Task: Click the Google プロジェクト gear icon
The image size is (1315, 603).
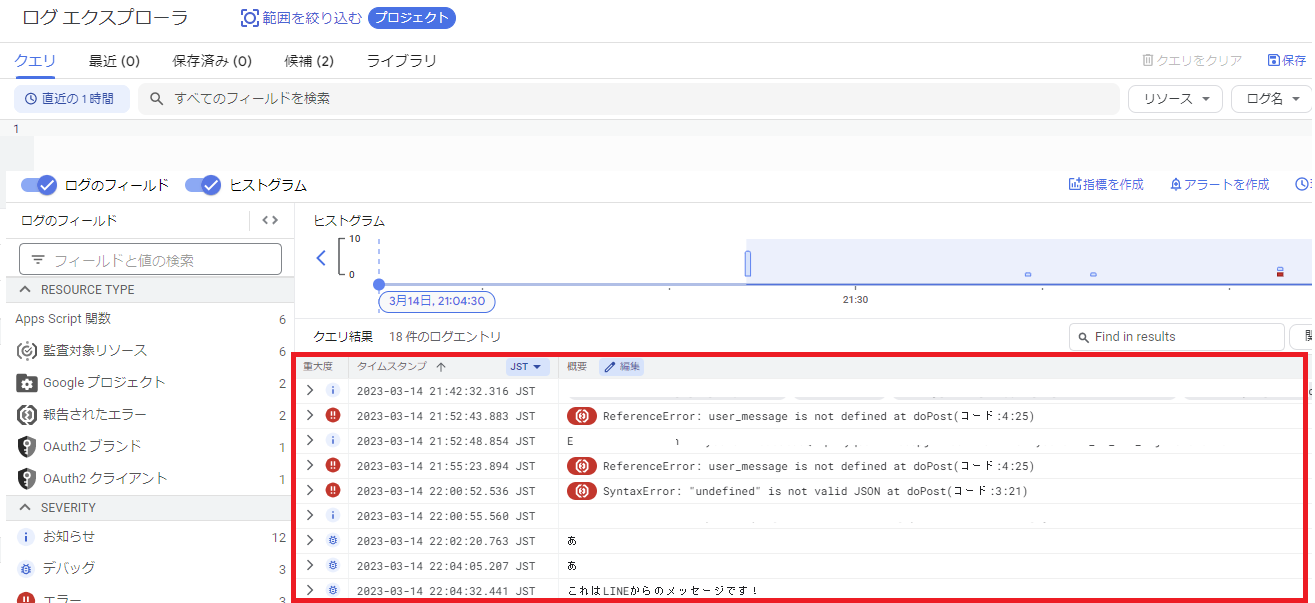Action: (x=28, y=381)
